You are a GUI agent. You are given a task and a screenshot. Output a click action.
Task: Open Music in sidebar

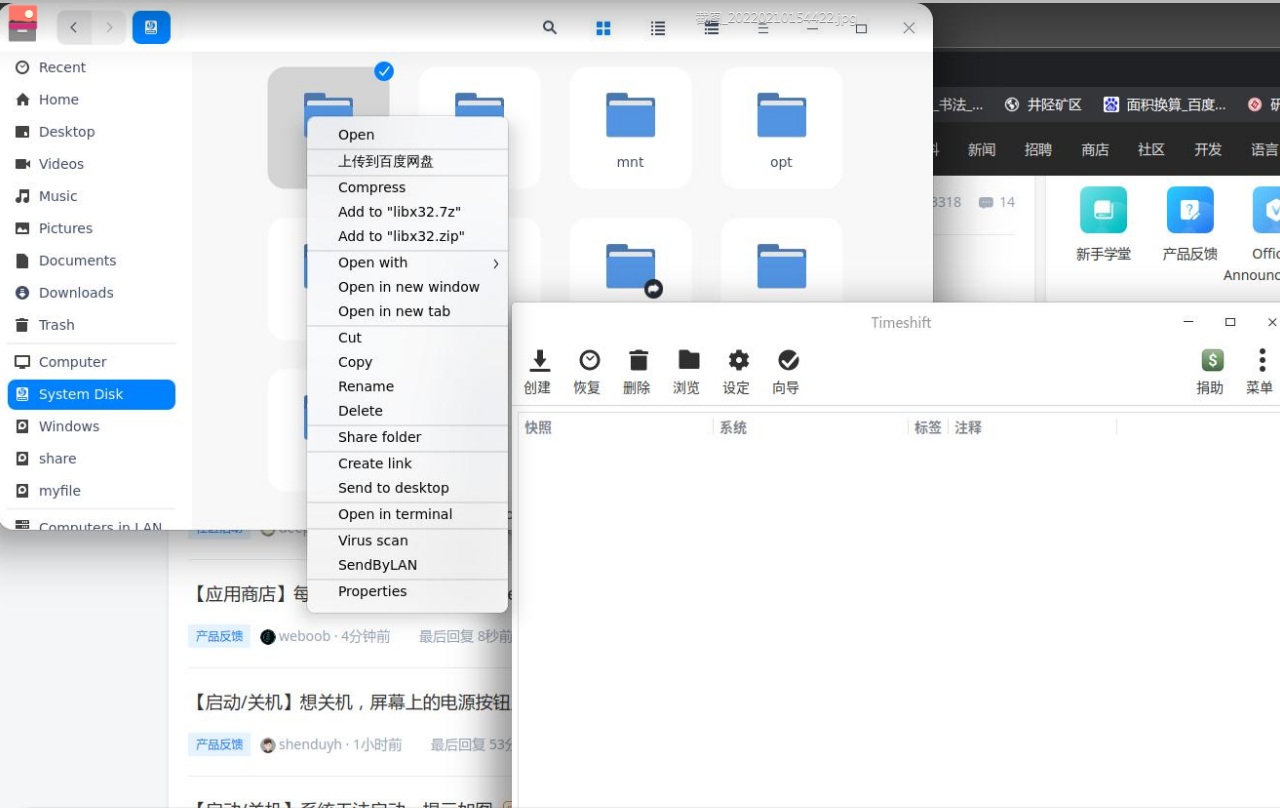coord(91,196)
